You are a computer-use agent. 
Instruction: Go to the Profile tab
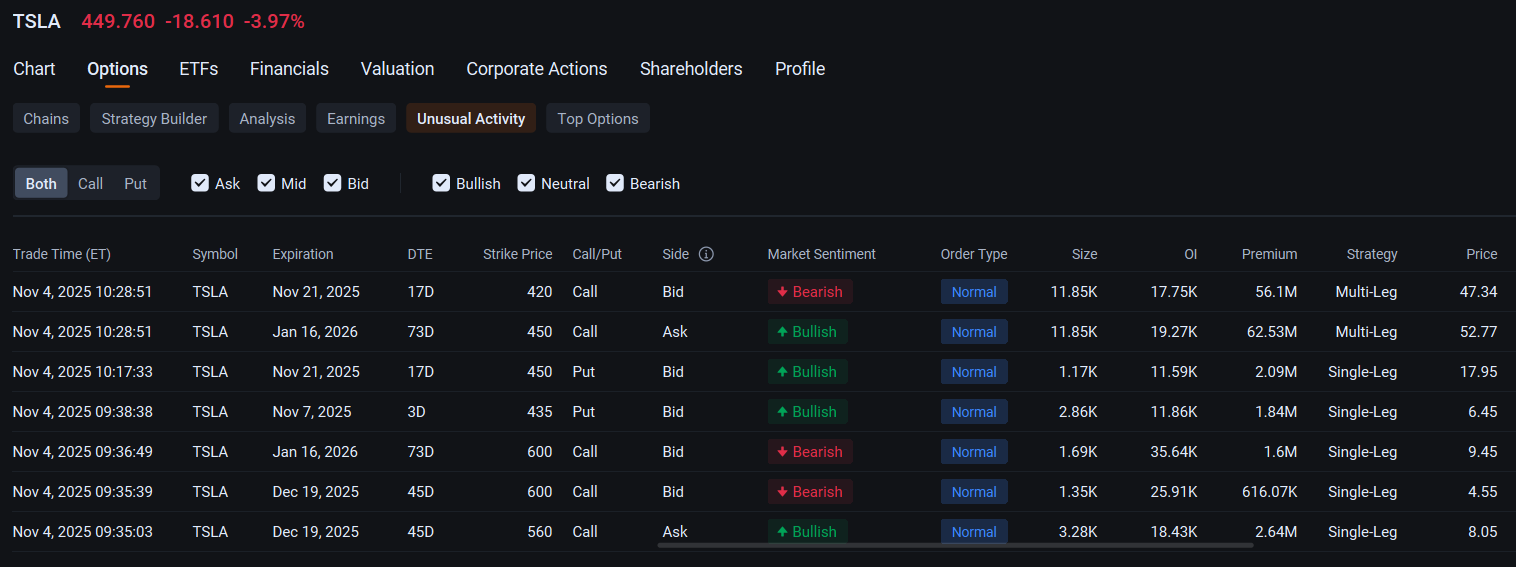click(x=800, y=69)
